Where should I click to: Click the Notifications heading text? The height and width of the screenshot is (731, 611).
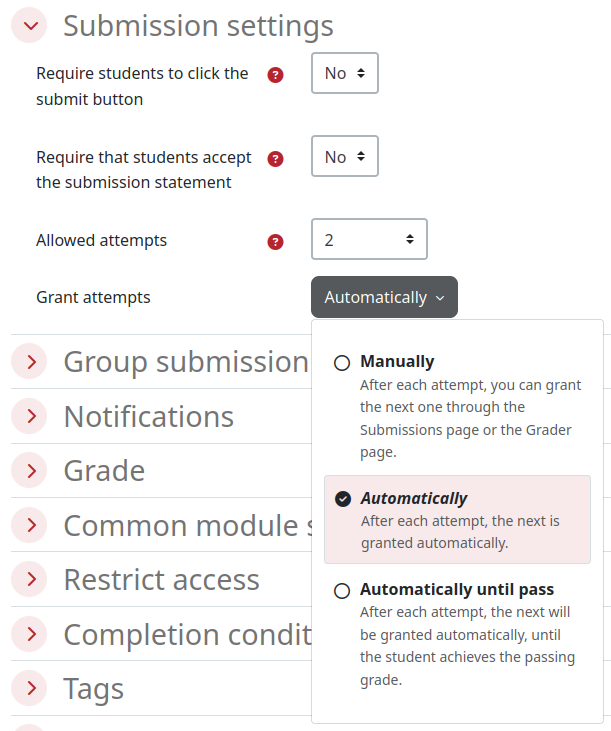tap(148, 416)
